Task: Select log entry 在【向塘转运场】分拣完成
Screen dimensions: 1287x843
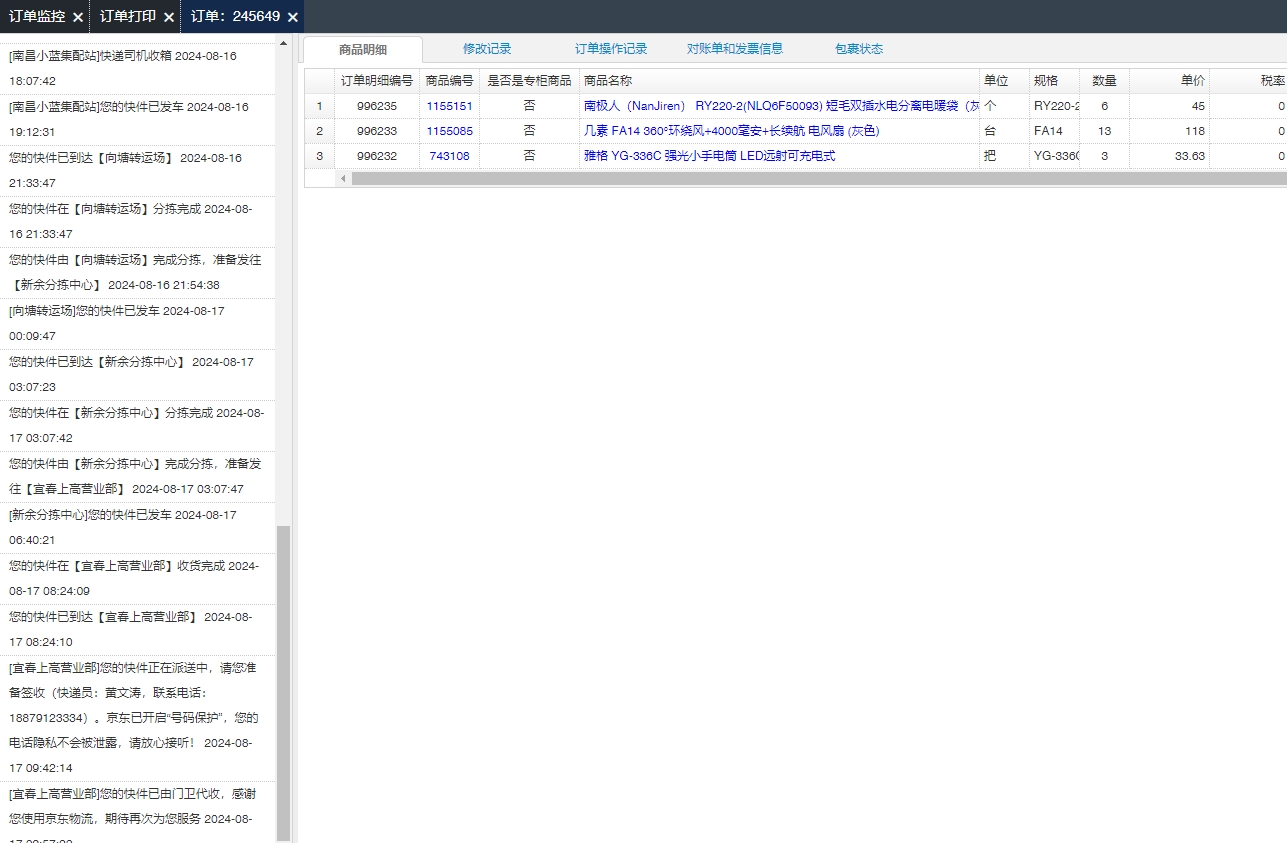Action: 136,221
